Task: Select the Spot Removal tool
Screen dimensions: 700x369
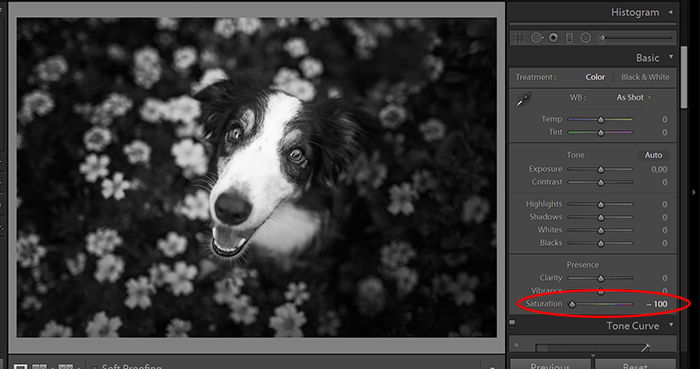Action: [537, 38]
